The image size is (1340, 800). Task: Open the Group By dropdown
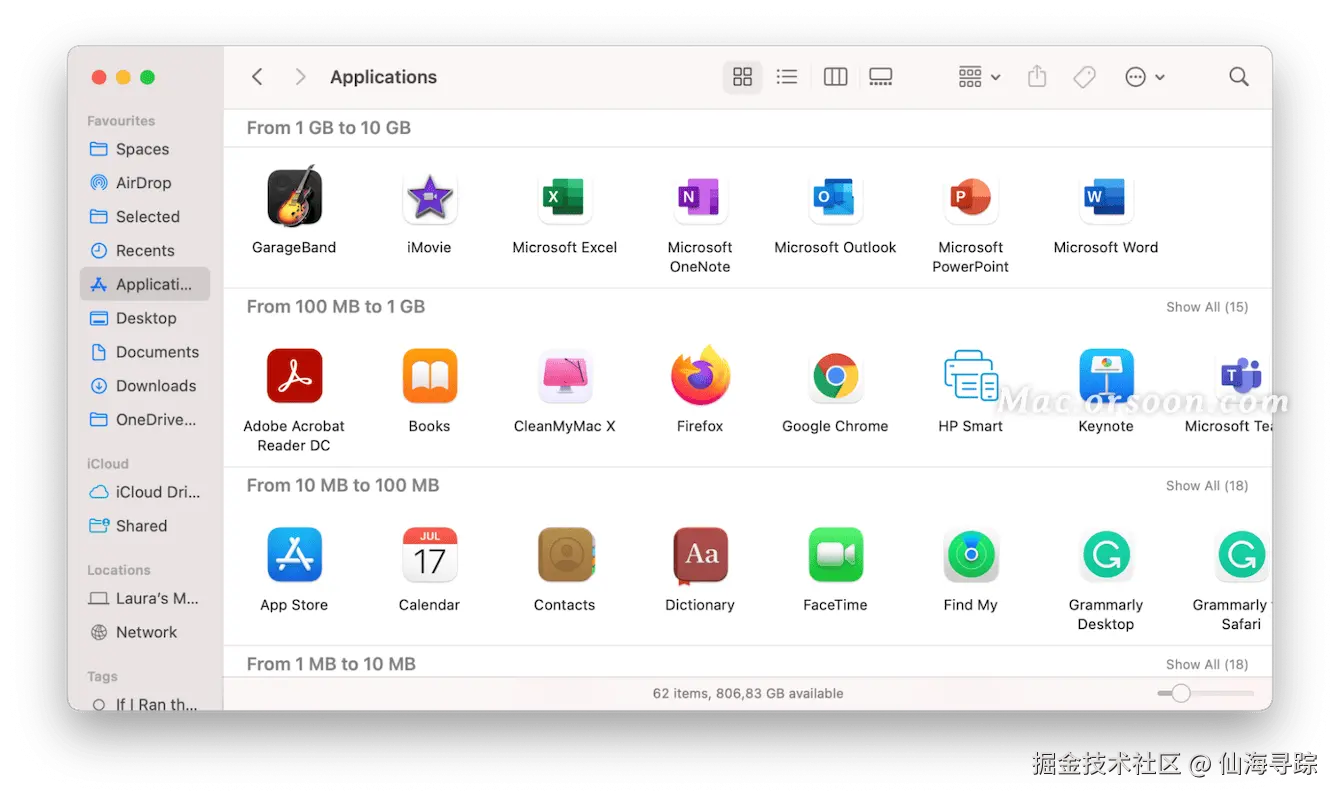[x=979, y=77]
